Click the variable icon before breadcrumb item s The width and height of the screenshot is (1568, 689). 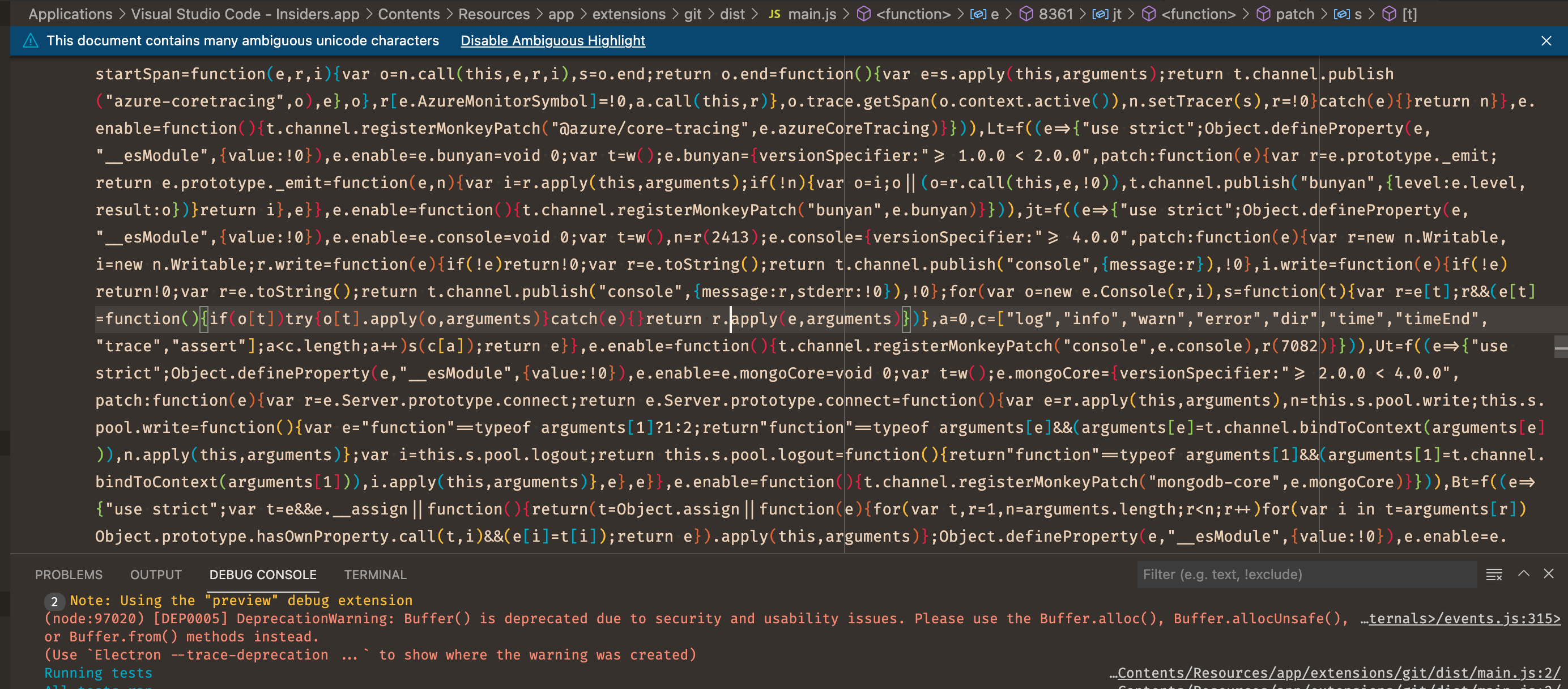[1343, 14]
